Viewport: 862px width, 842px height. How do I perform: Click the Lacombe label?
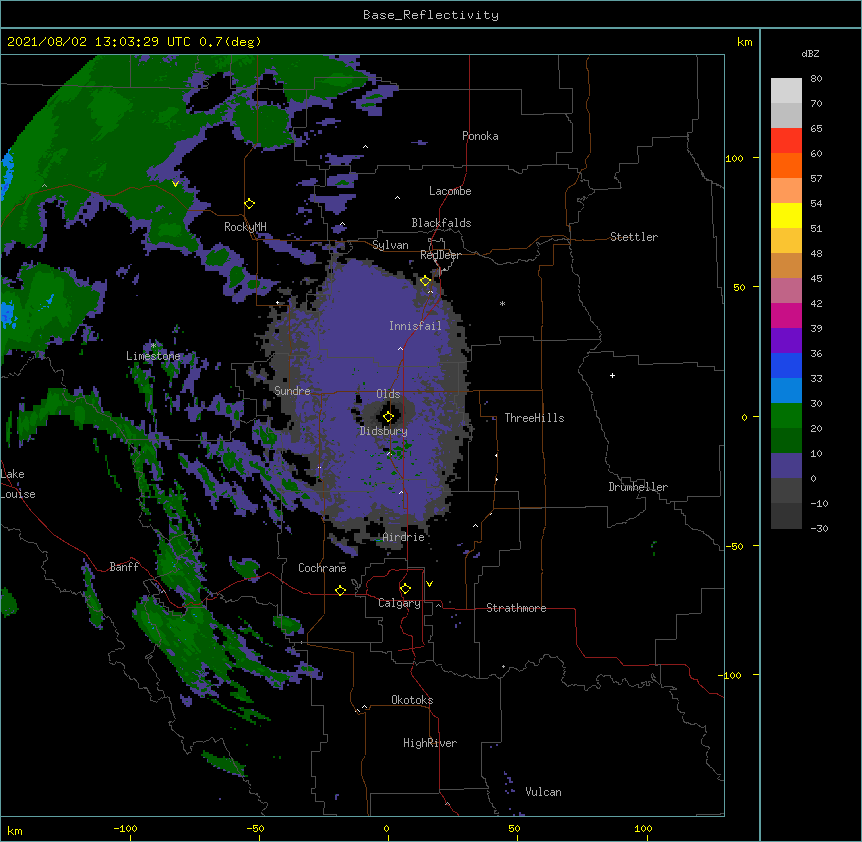(450, 191)
